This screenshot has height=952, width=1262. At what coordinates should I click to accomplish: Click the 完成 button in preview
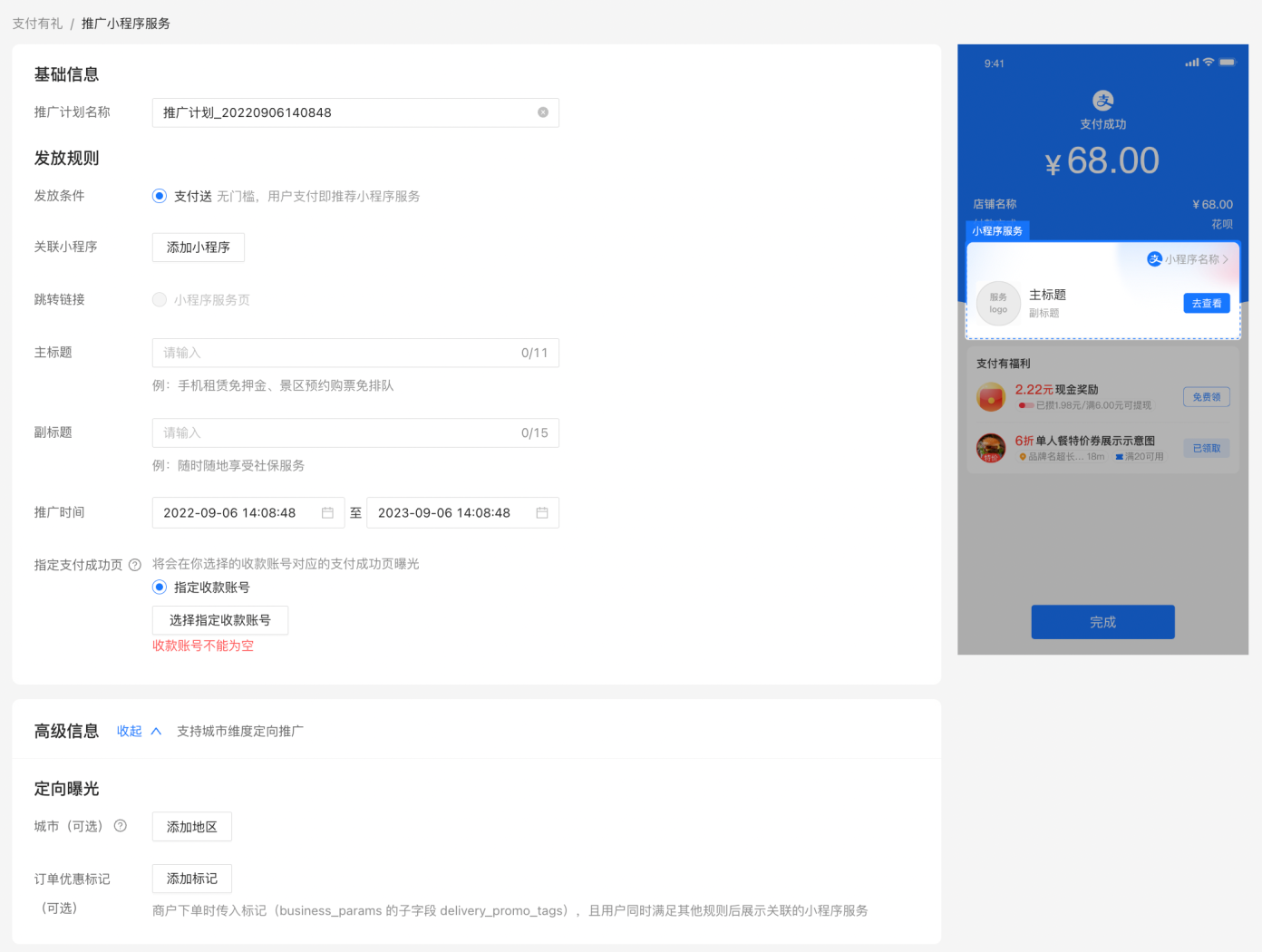tap(1103, 622)
